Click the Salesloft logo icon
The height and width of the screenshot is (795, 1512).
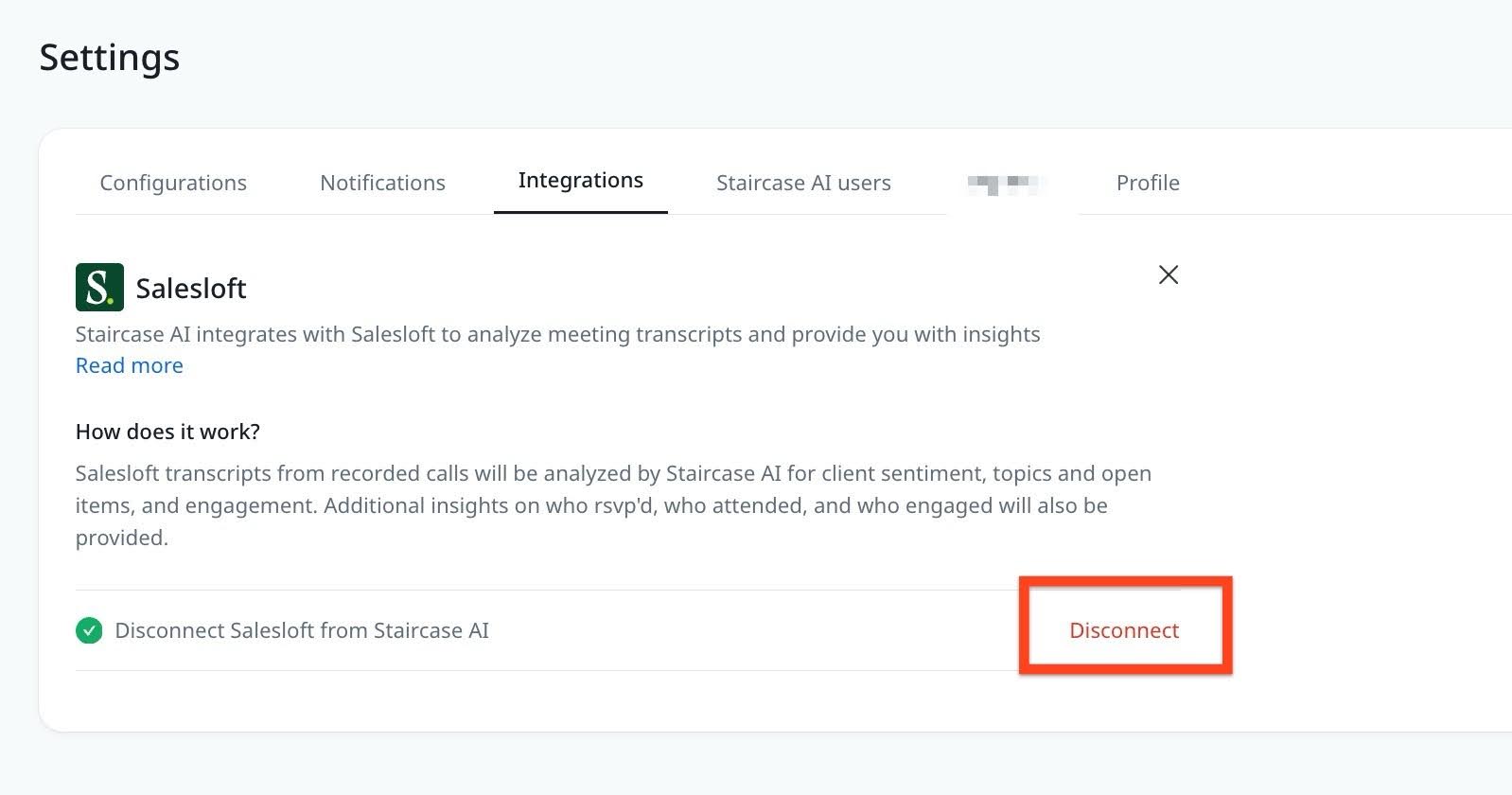(99, 287)
